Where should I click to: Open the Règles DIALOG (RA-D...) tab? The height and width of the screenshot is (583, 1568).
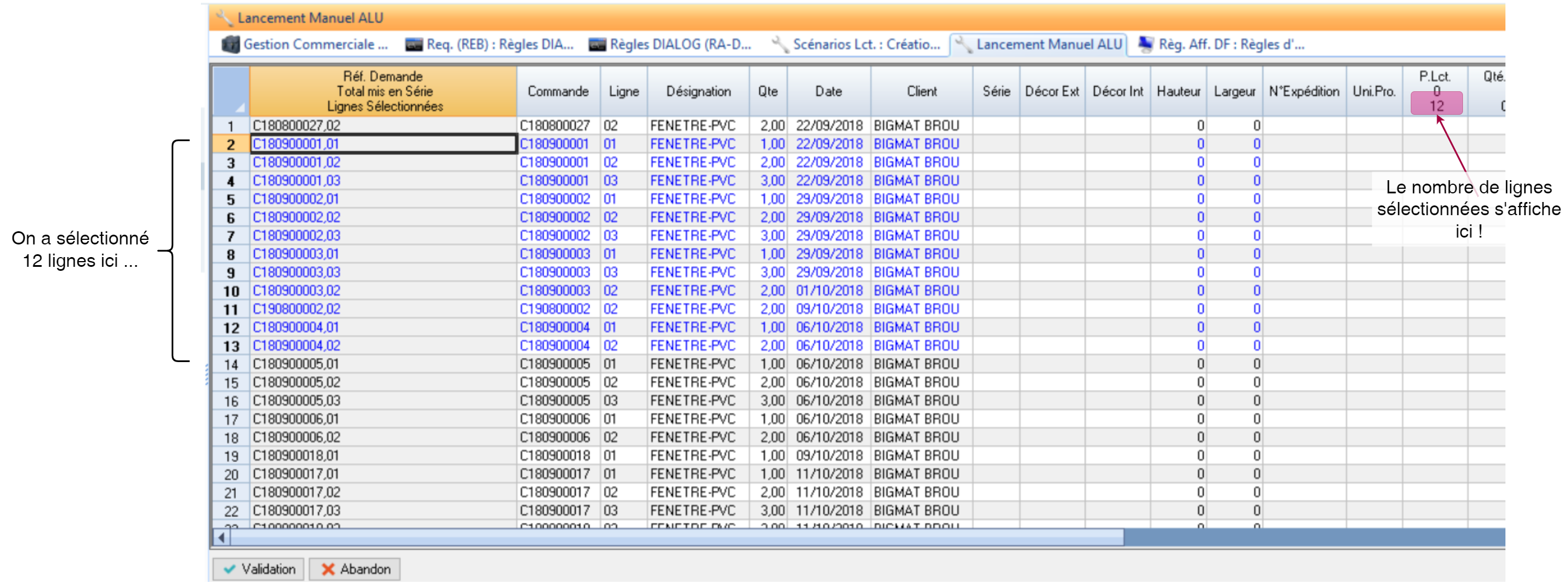coord(680,44)
